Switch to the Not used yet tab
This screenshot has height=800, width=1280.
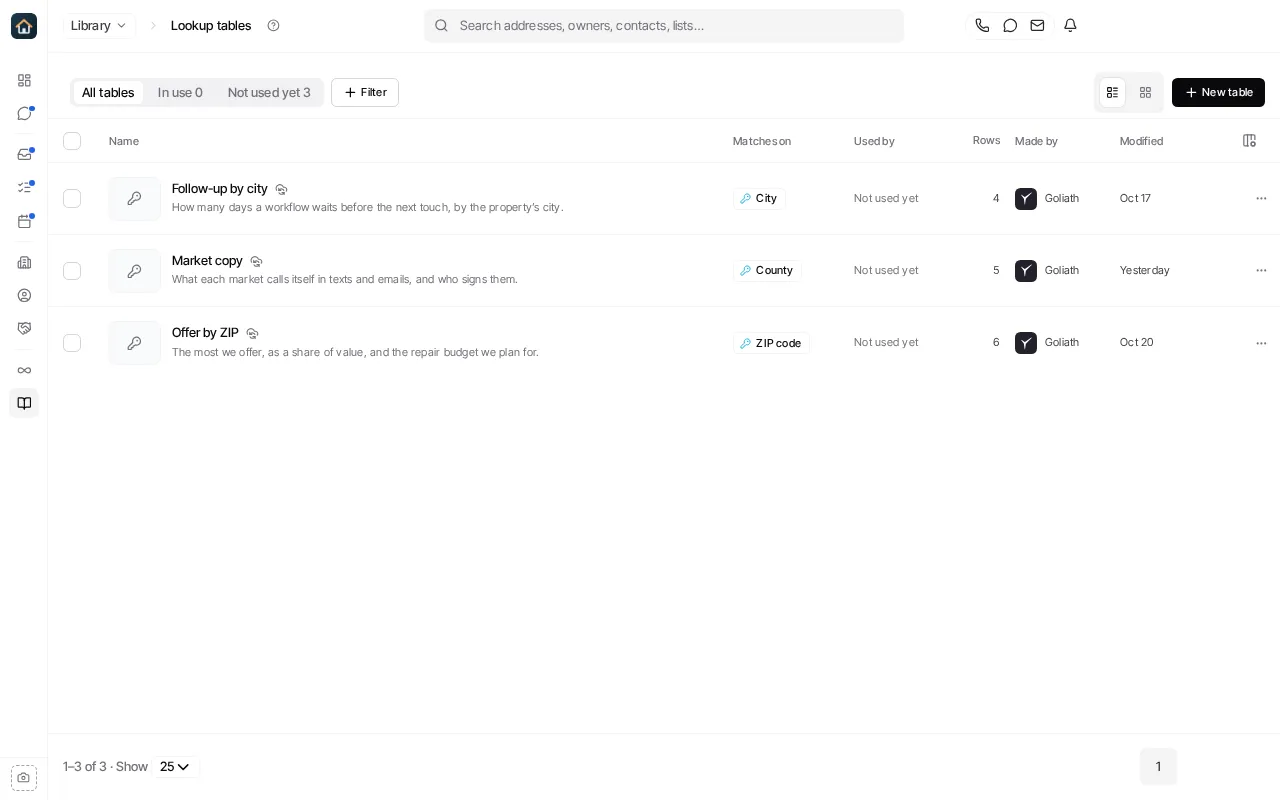(269, 92)
